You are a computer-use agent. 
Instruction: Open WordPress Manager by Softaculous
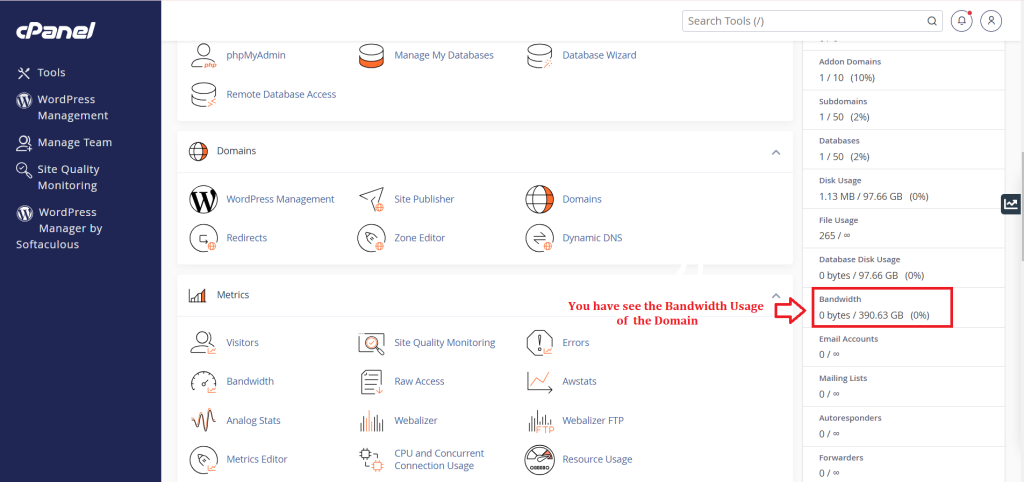[x=59, y=229]
